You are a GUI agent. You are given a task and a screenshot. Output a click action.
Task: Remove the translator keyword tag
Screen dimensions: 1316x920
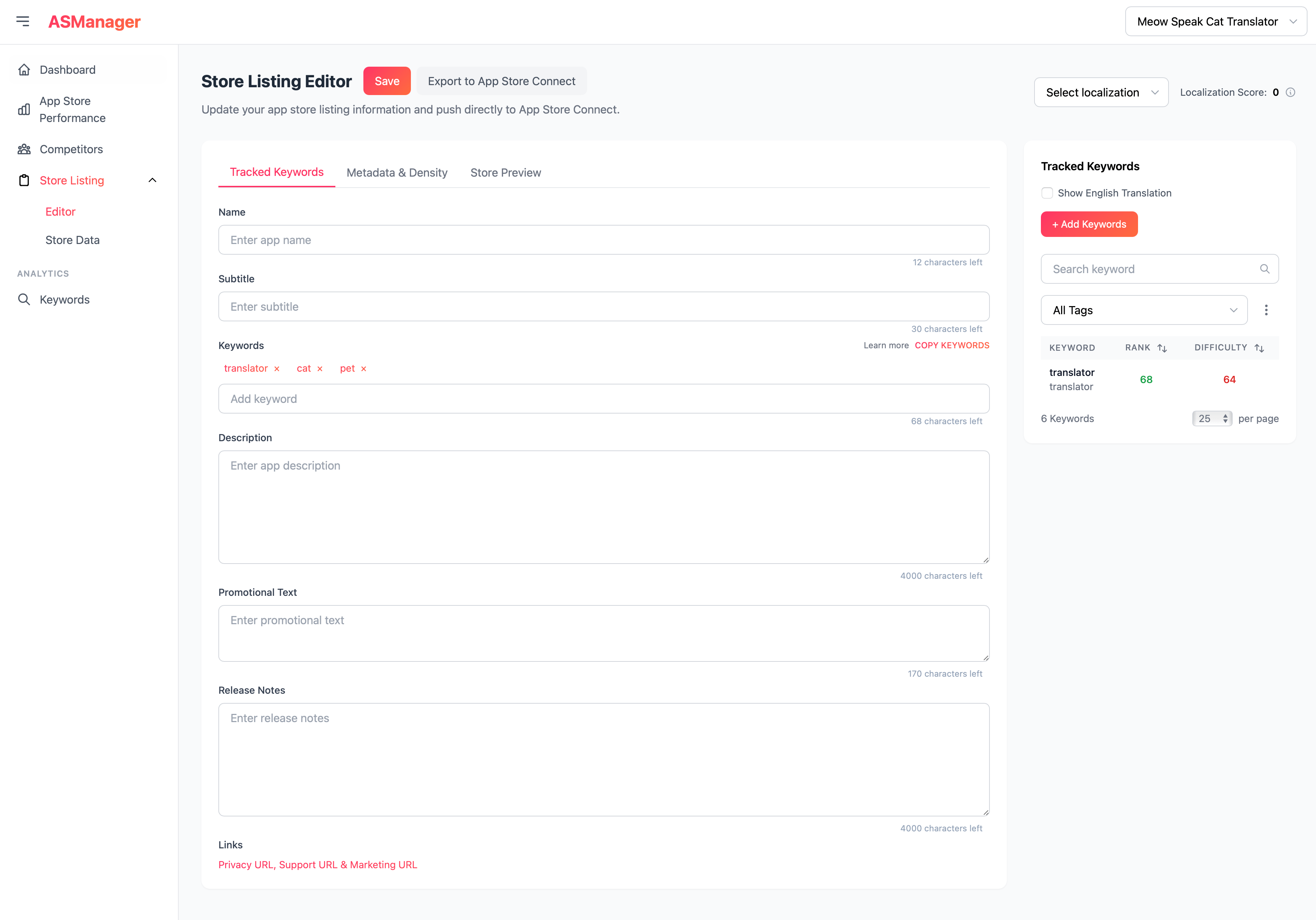[x=277, y=369]
